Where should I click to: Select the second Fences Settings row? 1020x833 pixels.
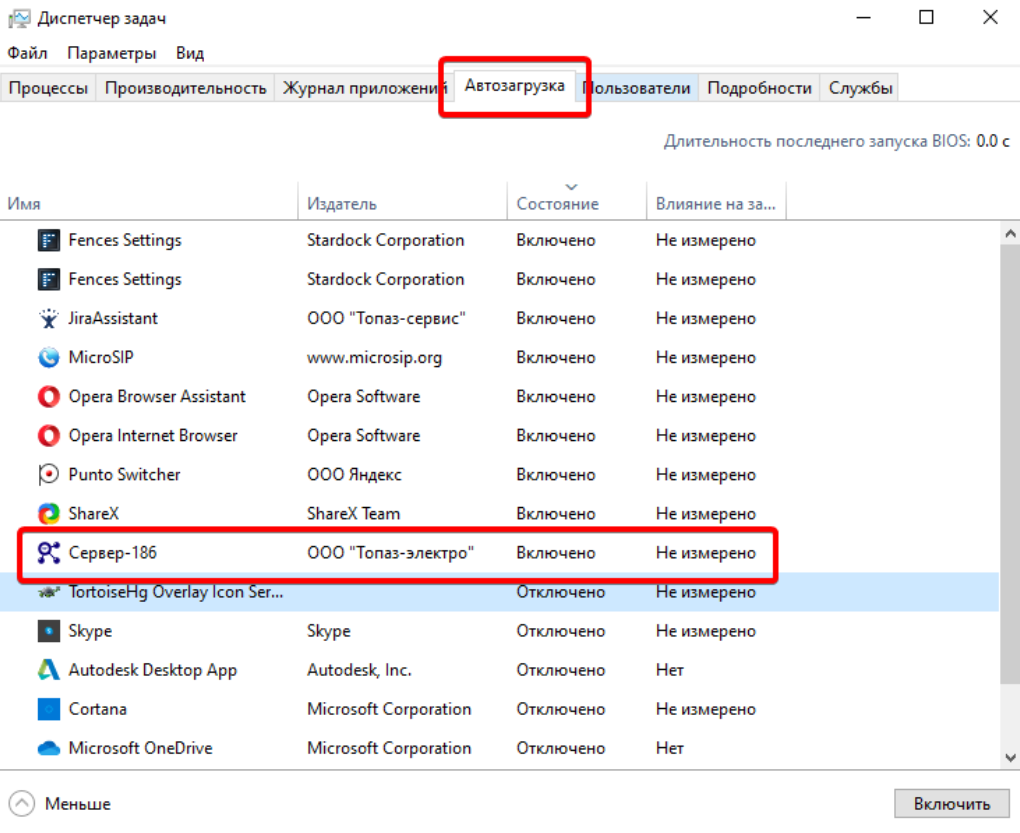click(x=500, y=280)
